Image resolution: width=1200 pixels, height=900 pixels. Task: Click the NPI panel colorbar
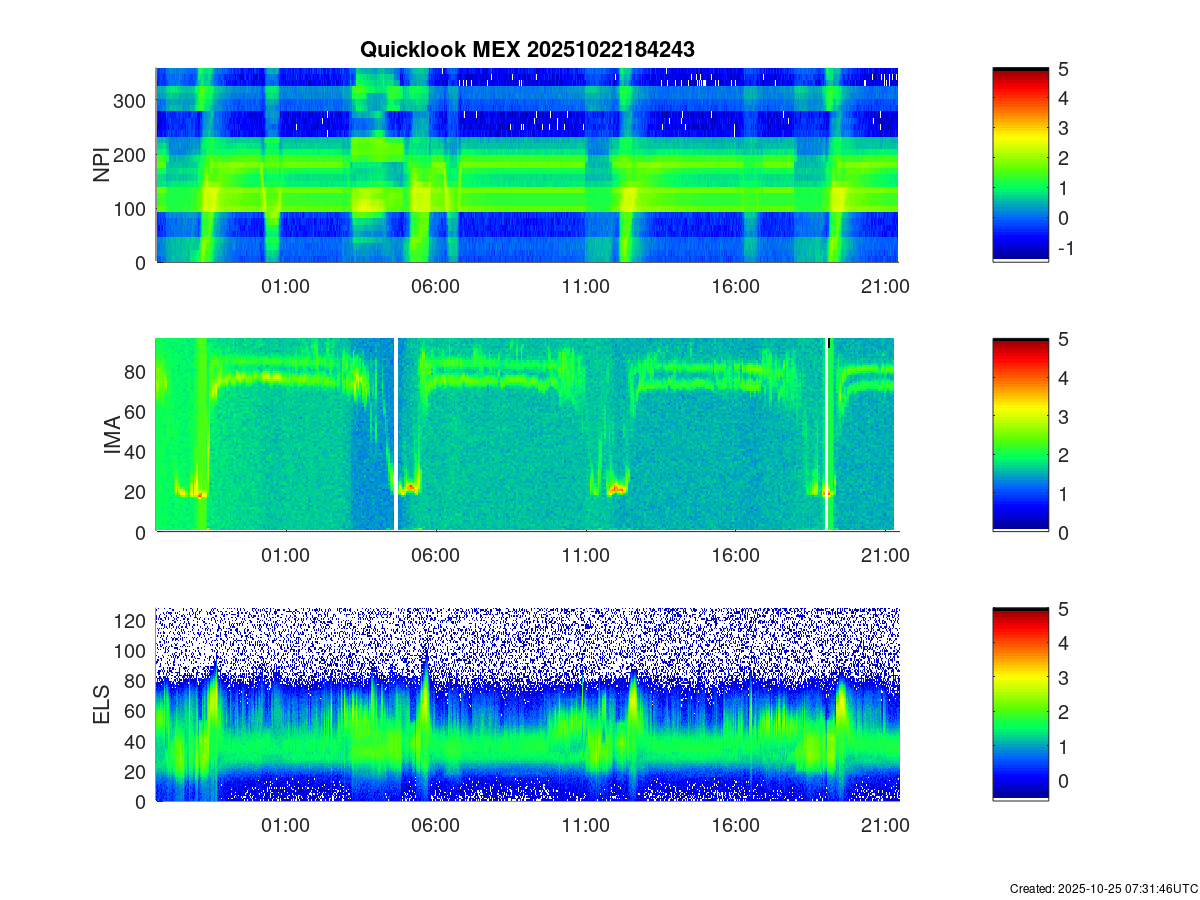point(1020,165)
